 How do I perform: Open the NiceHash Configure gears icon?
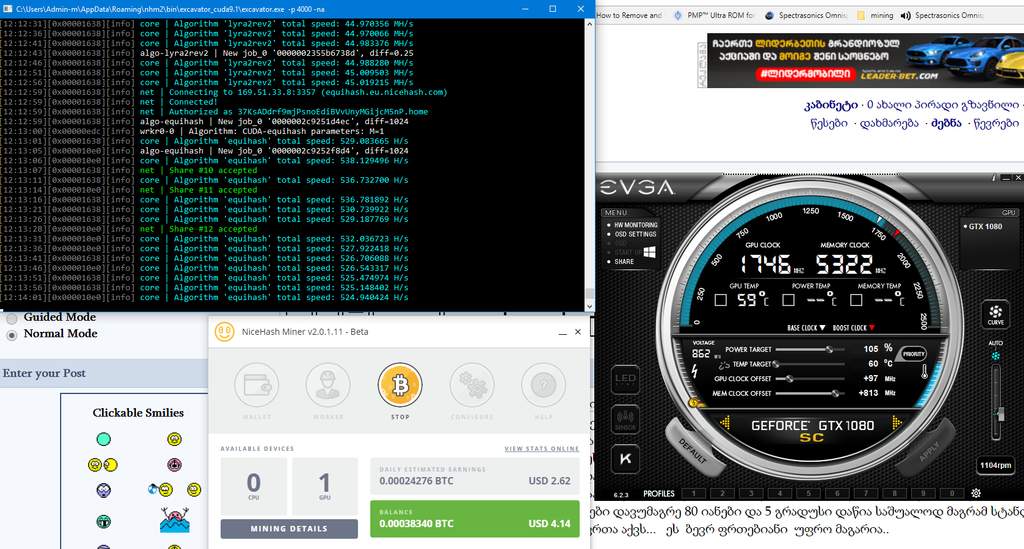pos(472,385)
